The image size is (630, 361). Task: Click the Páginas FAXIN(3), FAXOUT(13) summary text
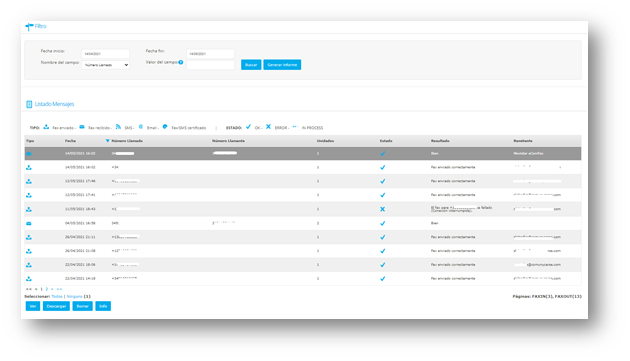coord(547,296)
